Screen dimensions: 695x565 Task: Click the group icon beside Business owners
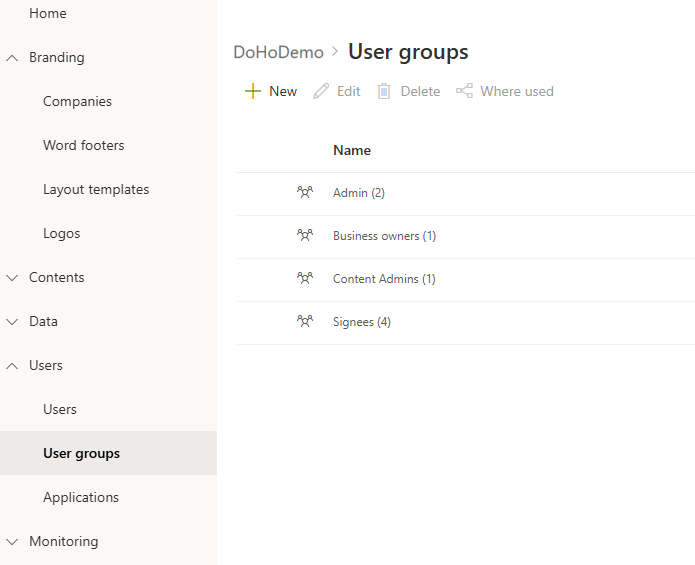click(x=305, y=236)
